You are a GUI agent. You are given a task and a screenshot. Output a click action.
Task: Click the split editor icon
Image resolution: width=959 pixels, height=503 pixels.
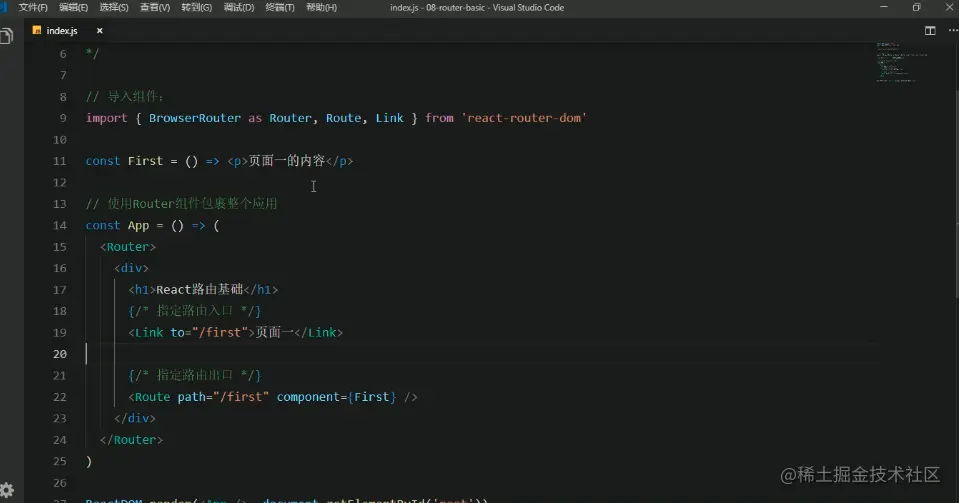click(x=930, y=31)
